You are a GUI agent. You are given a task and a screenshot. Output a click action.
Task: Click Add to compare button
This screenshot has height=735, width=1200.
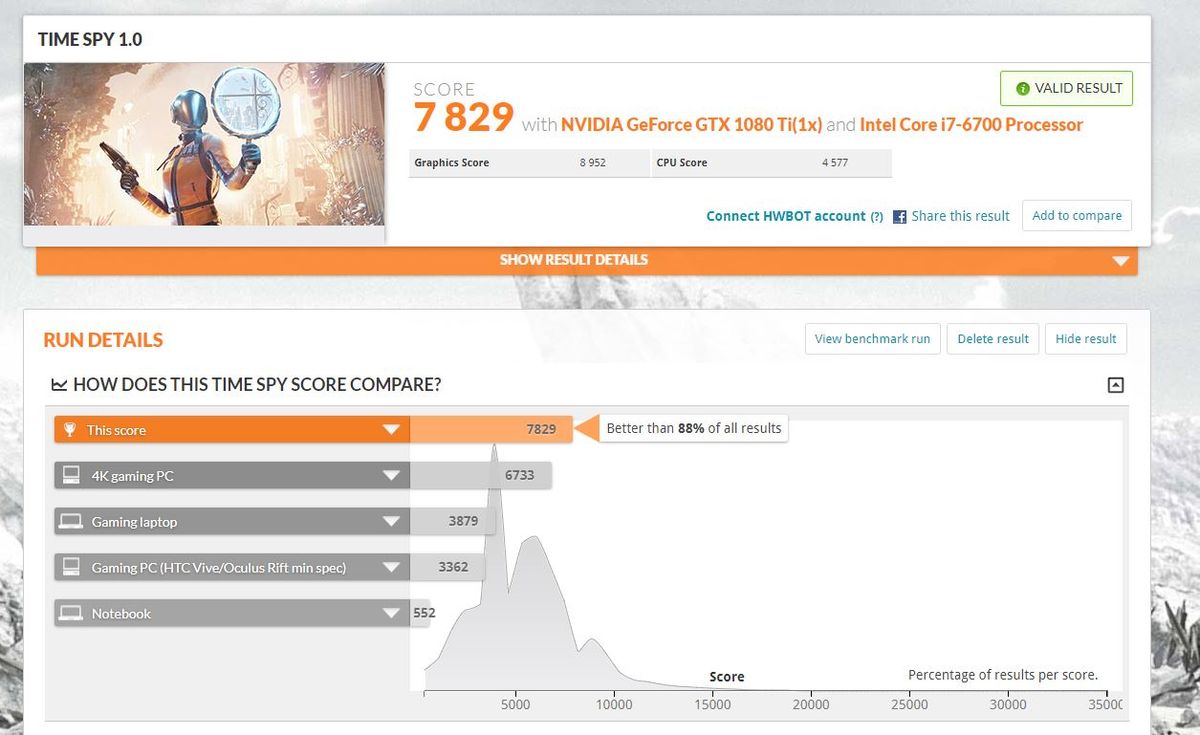(x=1077, y=215)
